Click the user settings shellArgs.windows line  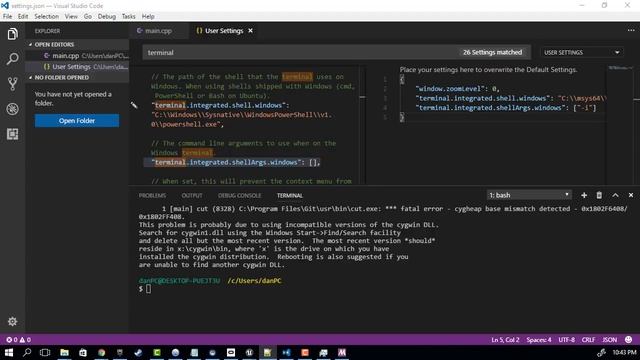click(506, 108)
